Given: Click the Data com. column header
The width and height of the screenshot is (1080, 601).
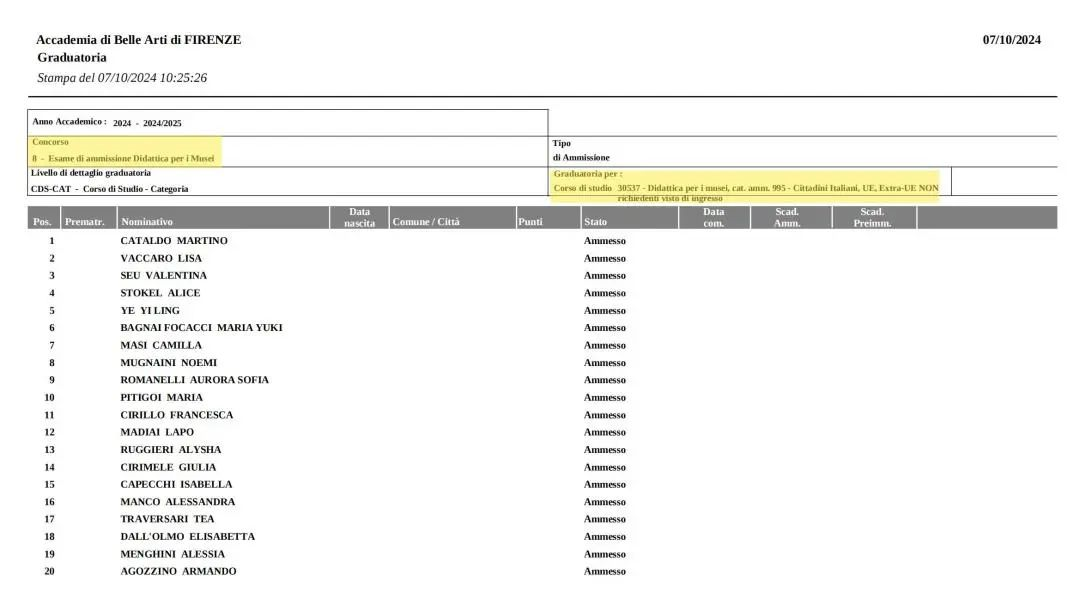Looking at the screenshot, I should click(713, 217).
